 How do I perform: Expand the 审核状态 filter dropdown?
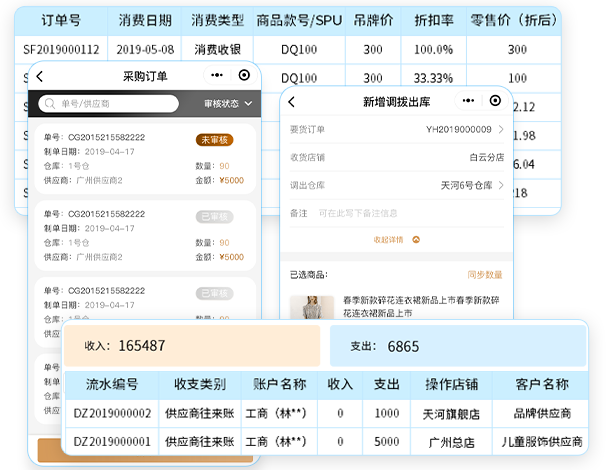228,104
